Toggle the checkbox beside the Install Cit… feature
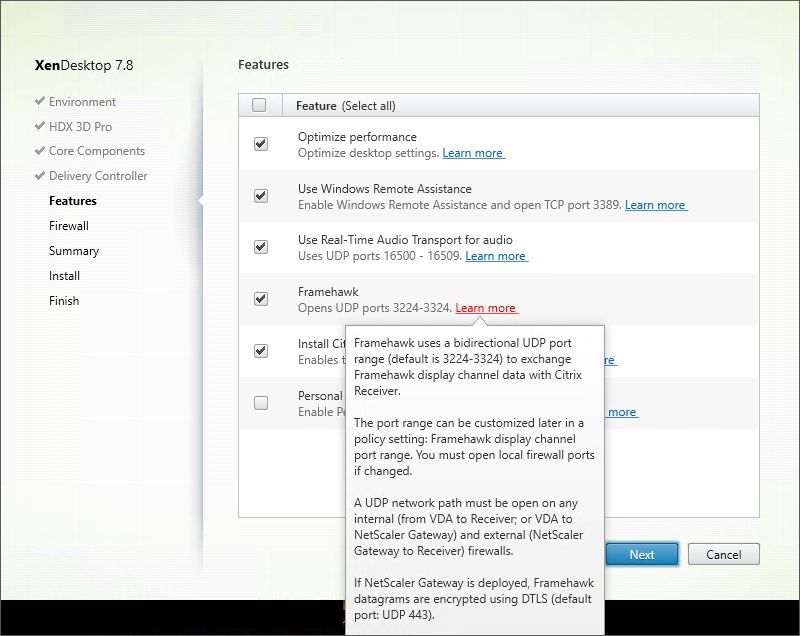The width and height of the screenshot is (800, 636). click(261, 351)
